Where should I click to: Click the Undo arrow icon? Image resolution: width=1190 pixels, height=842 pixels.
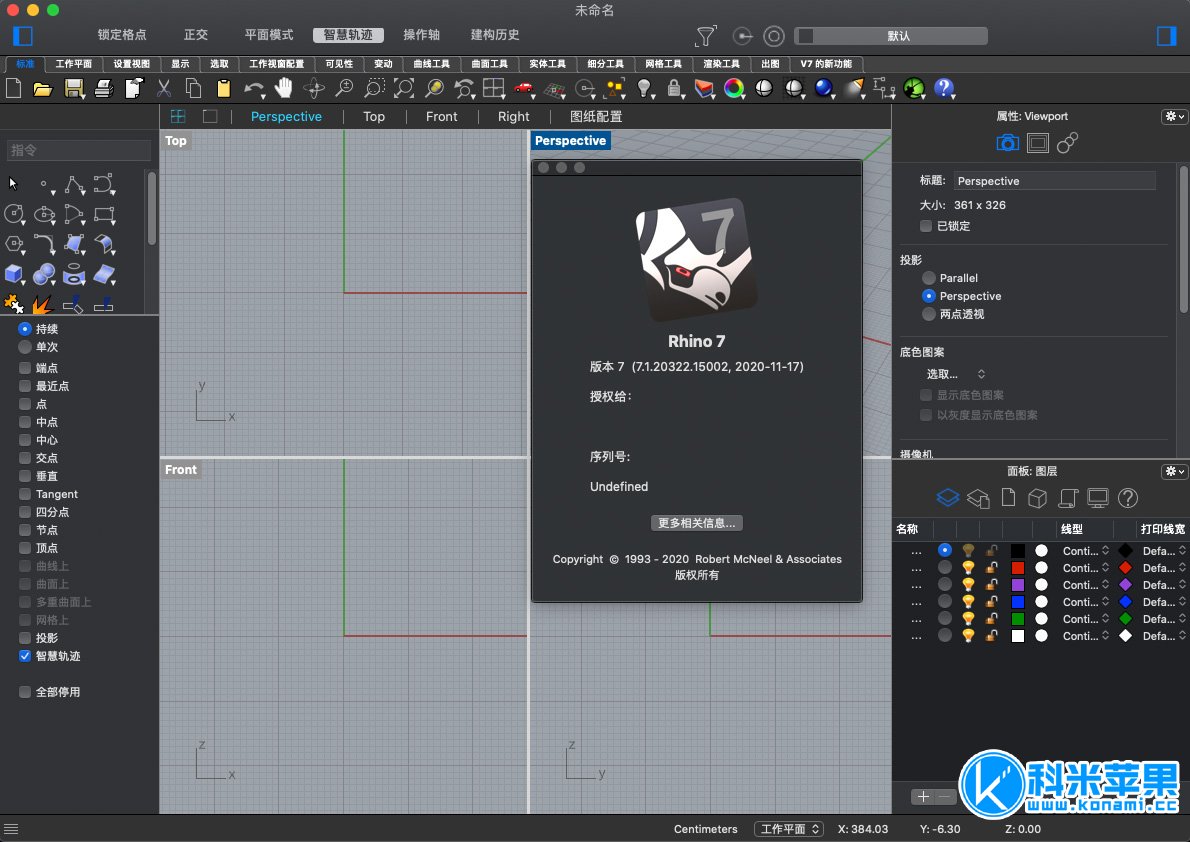tap(253, 89)
